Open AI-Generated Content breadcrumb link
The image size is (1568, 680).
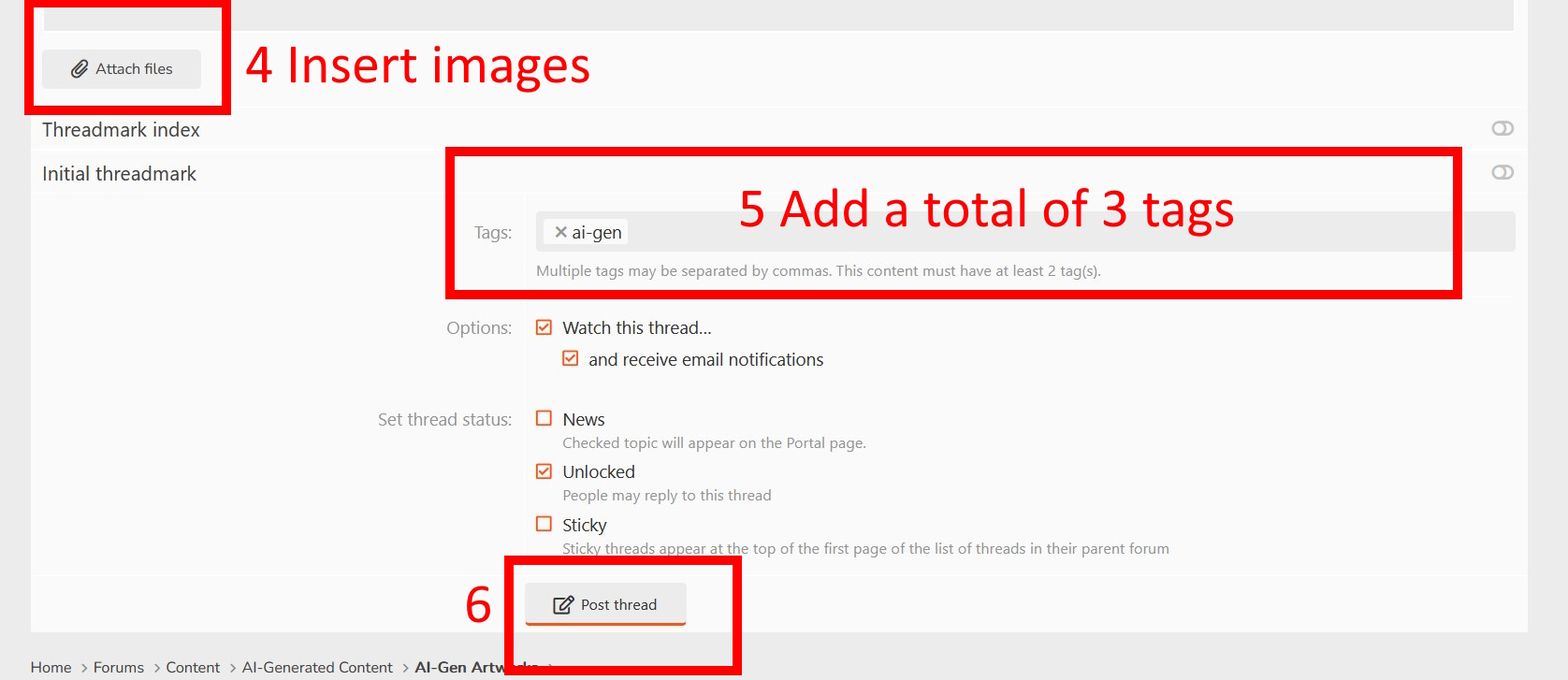point(317,667)
